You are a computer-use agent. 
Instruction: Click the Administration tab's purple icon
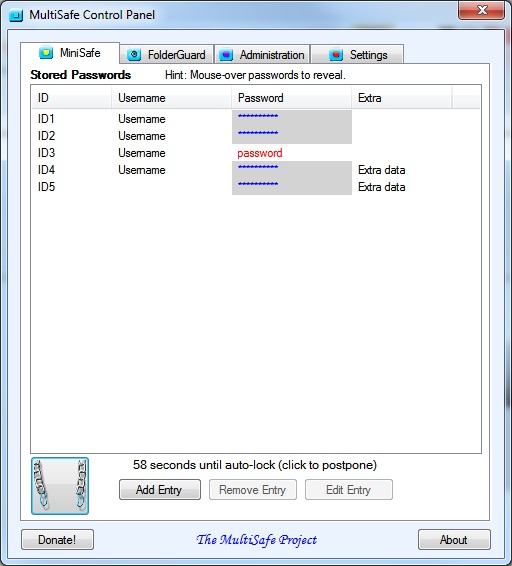click(226, 55)
